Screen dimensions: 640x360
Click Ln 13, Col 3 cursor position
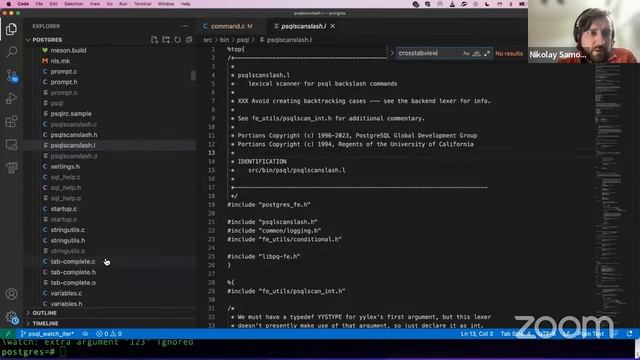tap(477, 334)
